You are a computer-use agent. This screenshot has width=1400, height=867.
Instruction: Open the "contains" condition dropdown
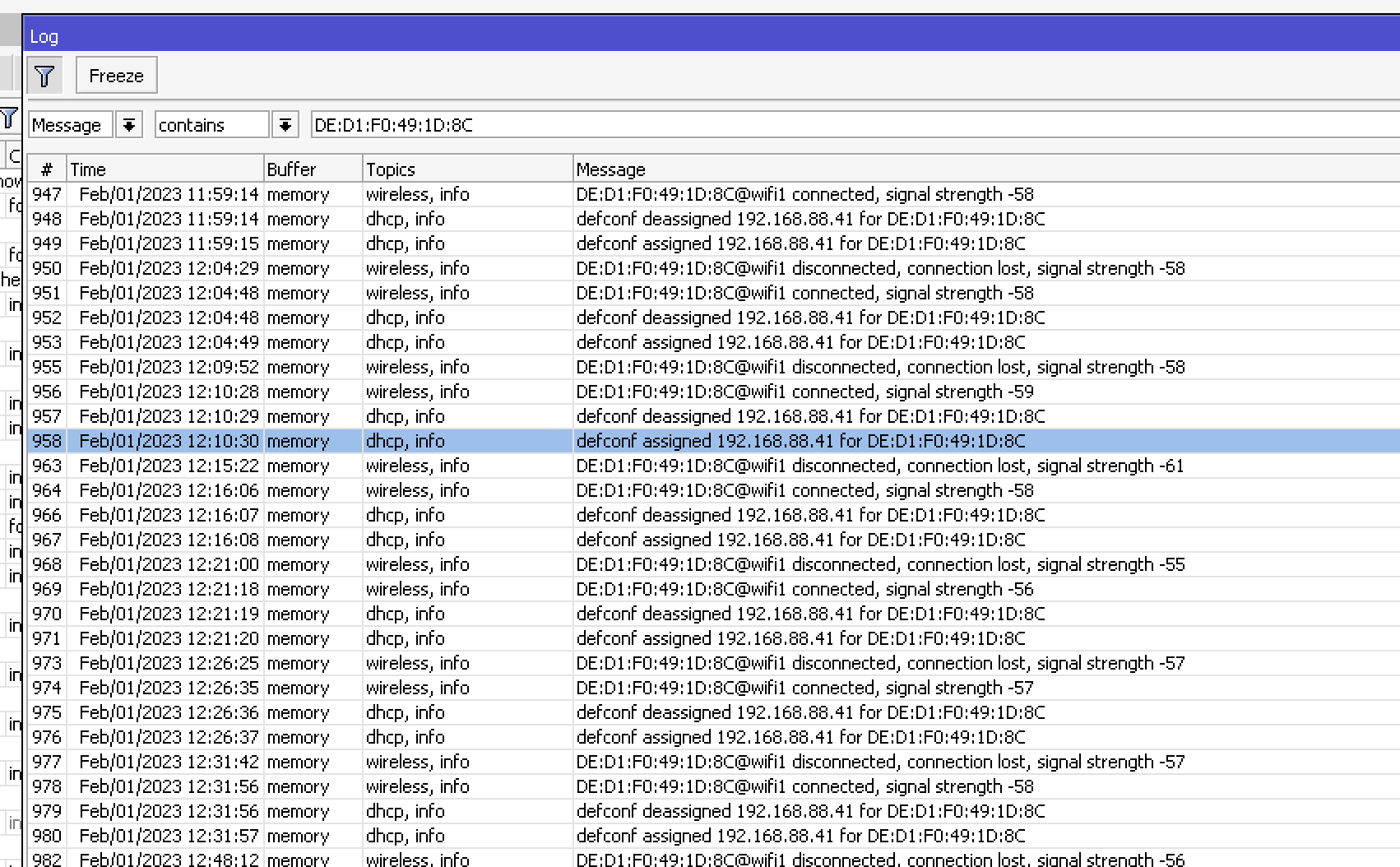285,124
